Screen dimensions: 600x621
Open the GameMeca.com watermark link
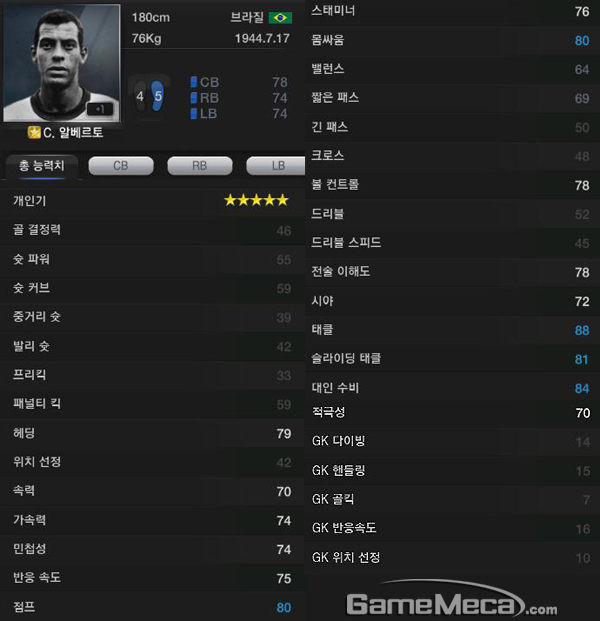pos(451,600)
